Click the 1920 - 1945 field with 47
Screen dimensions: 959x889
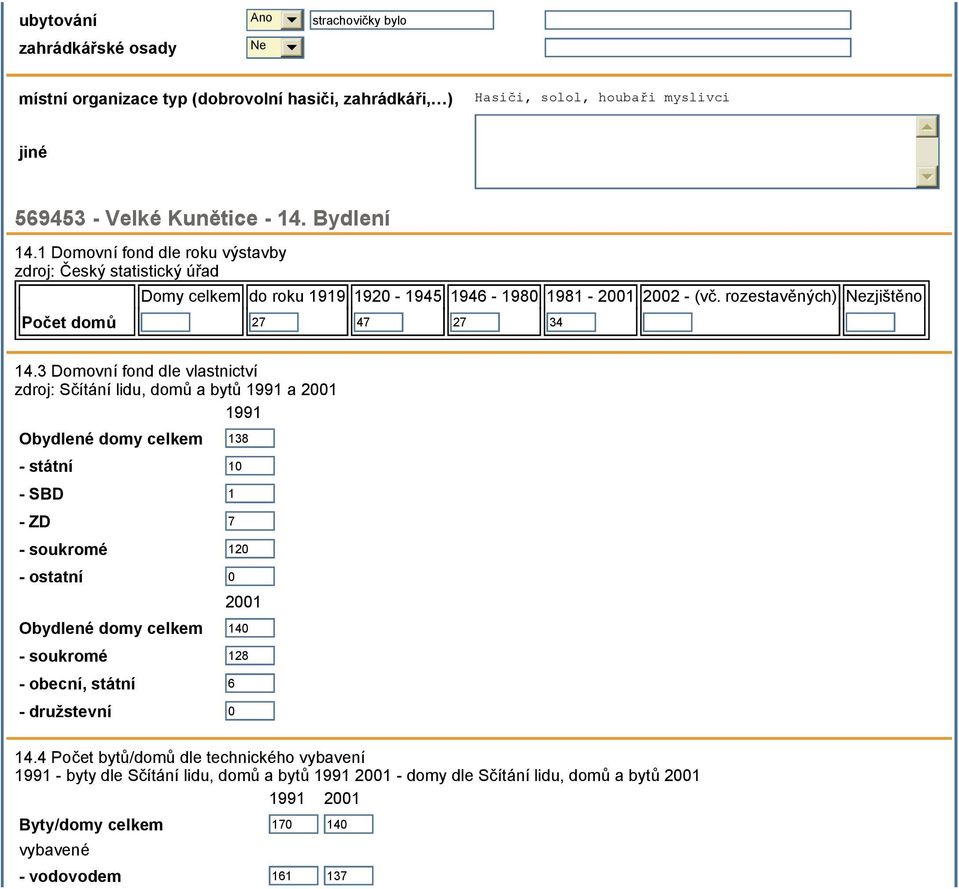pyautogui.click(x=378, y=322)
